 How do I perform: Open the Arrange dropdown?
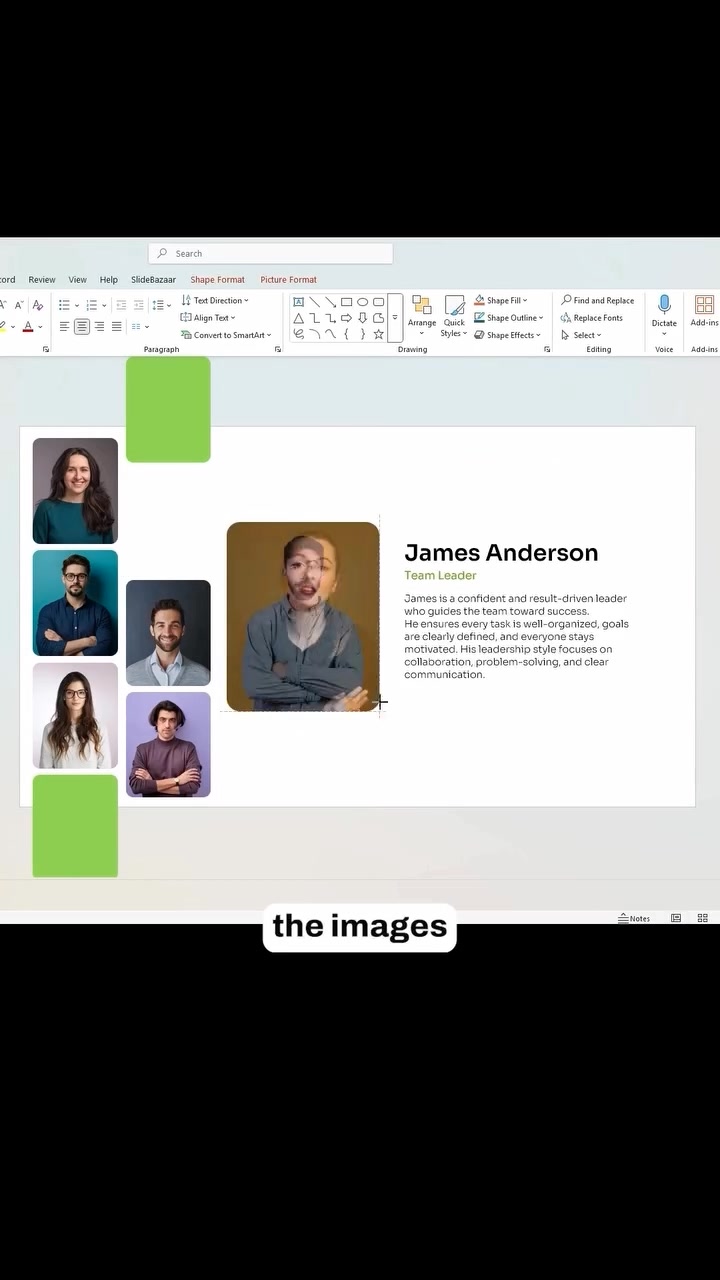pos(422,314)
